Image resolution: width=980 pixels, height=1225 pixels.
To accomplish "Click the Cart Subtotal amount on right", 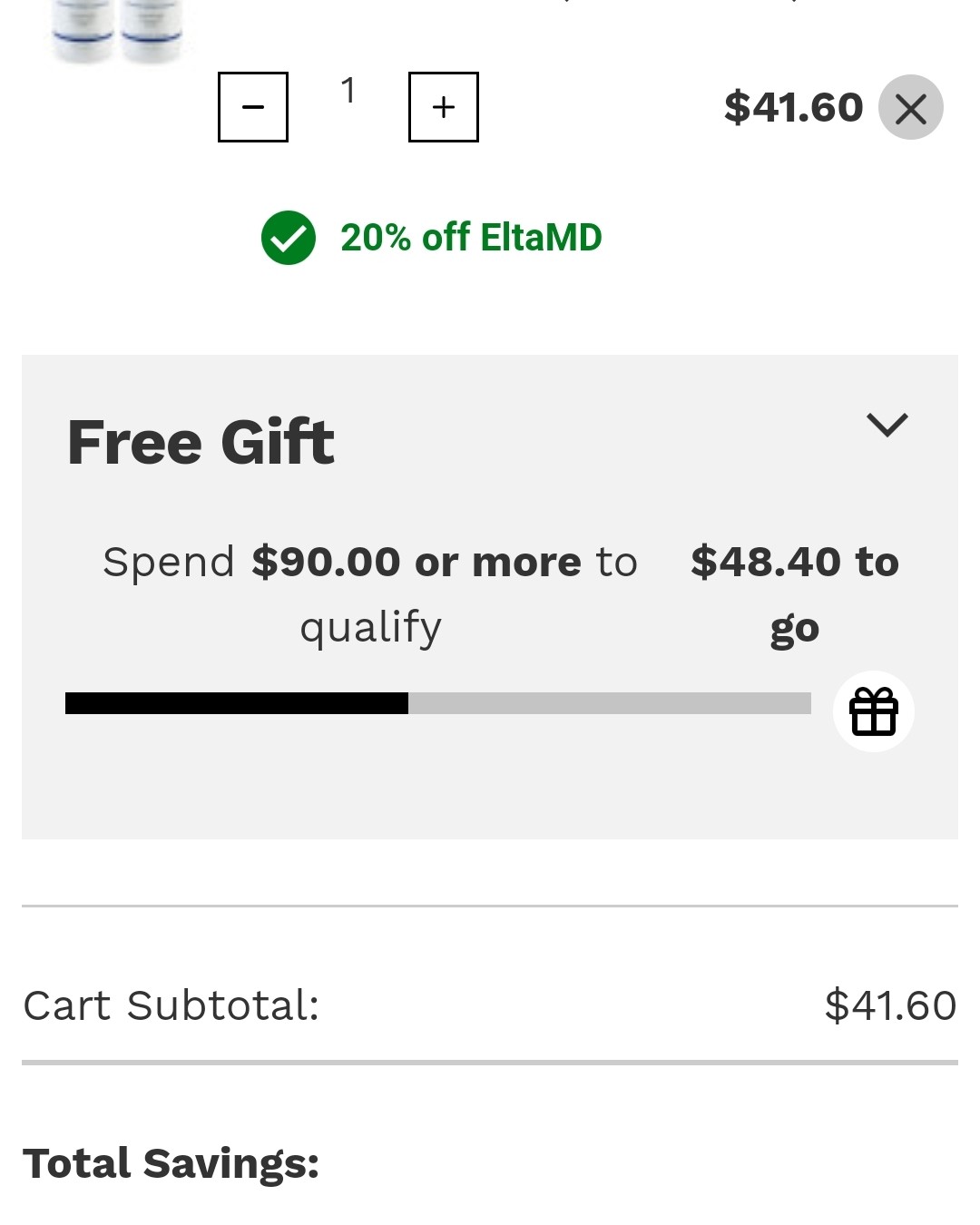I will coord(890,1005).
